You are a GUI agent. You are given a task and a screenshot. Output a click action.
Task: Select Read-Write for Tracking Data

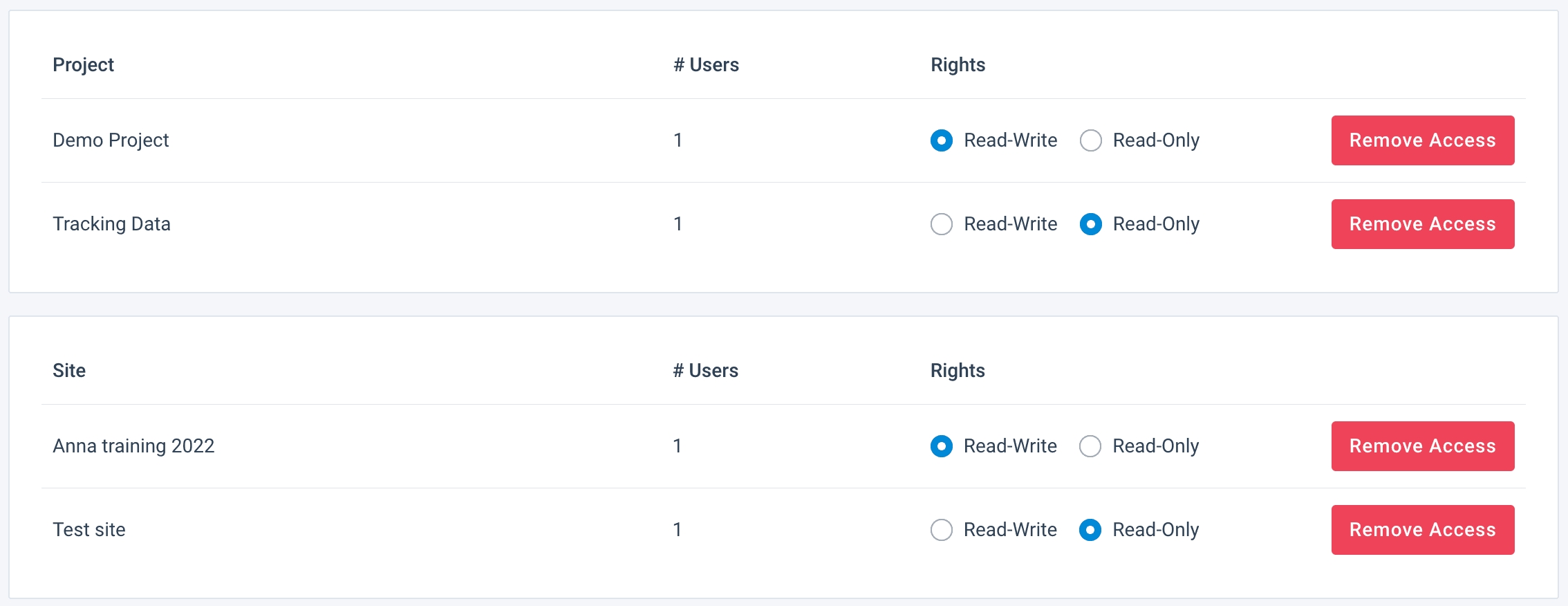[x=942, y=224]
